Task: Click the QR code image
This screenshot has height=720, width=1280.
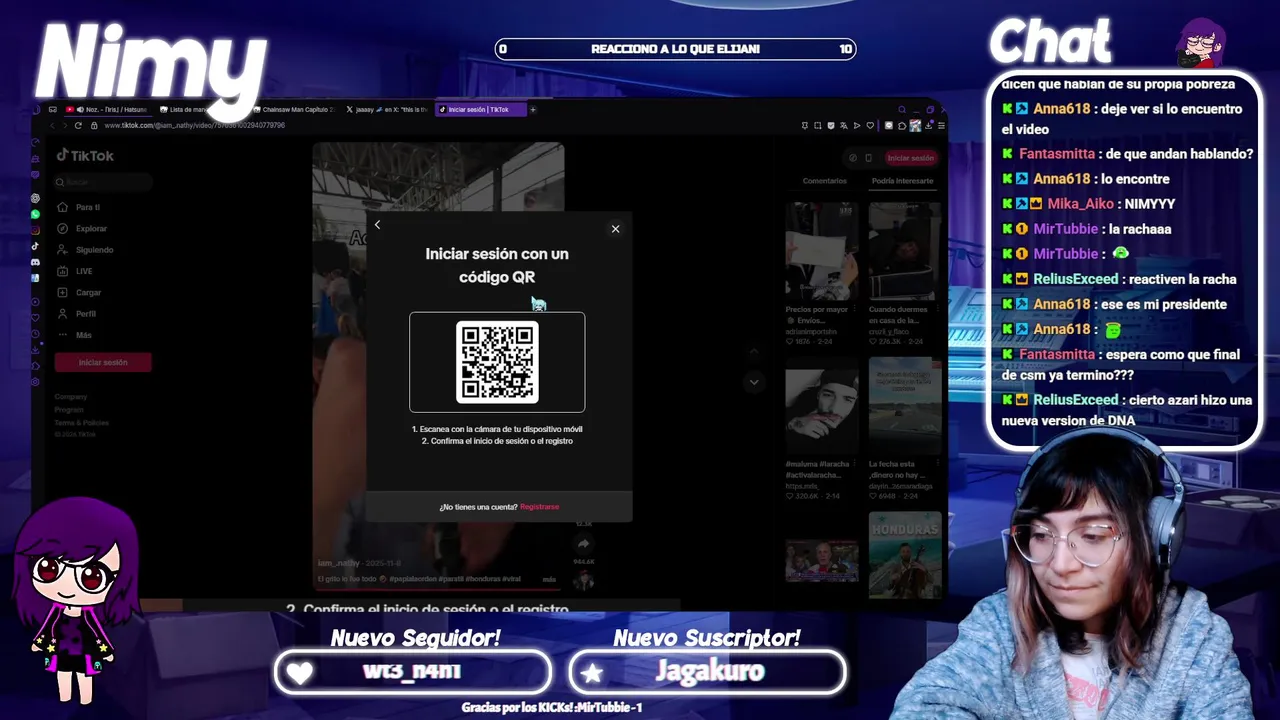Action: coord(497,362)
